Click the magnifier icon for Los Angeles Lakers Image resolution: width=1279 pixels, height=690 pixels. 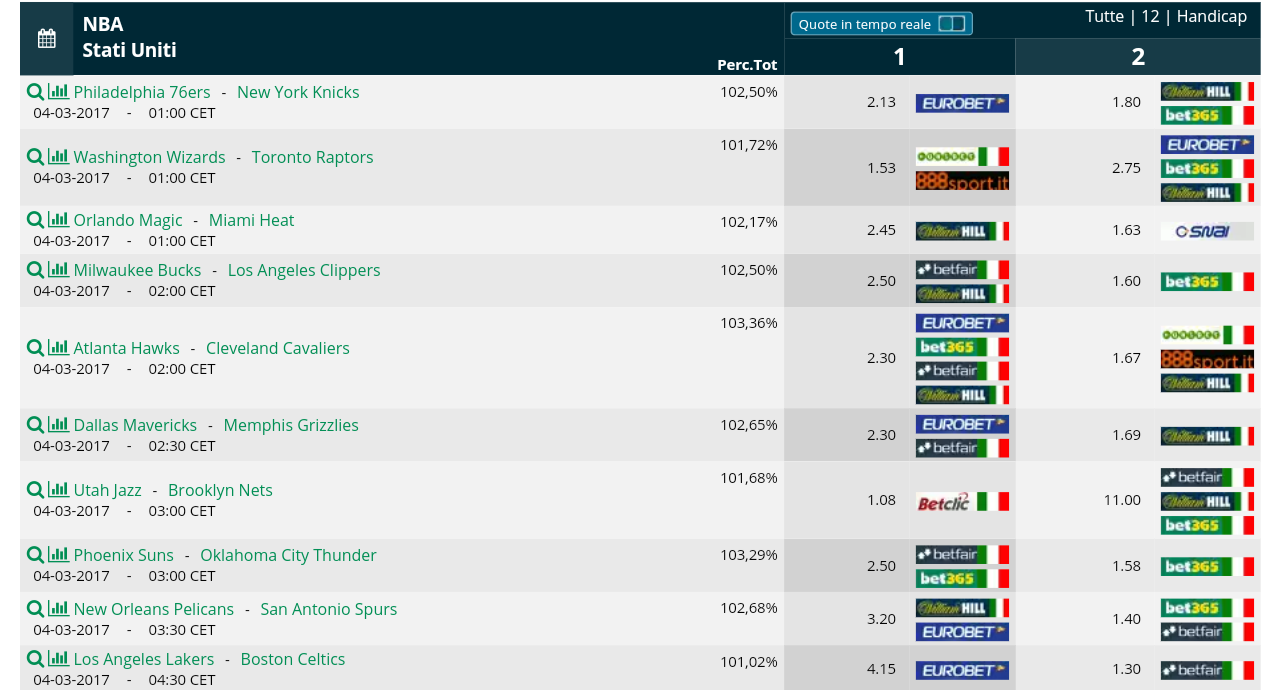[x=35, y=659]
